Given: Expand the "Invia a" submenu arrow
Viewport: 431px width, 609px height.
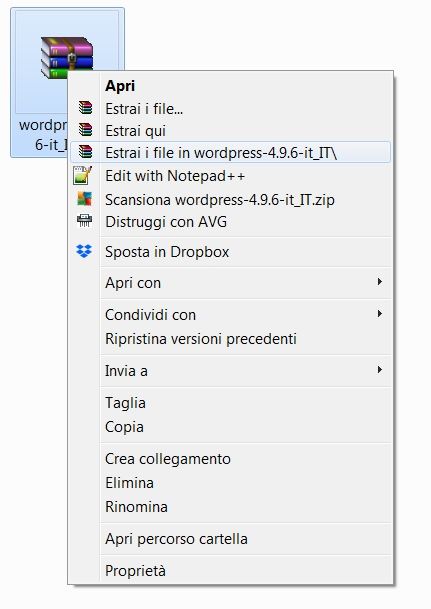Looking at the screenshot, I should click(x=380, y=370).
